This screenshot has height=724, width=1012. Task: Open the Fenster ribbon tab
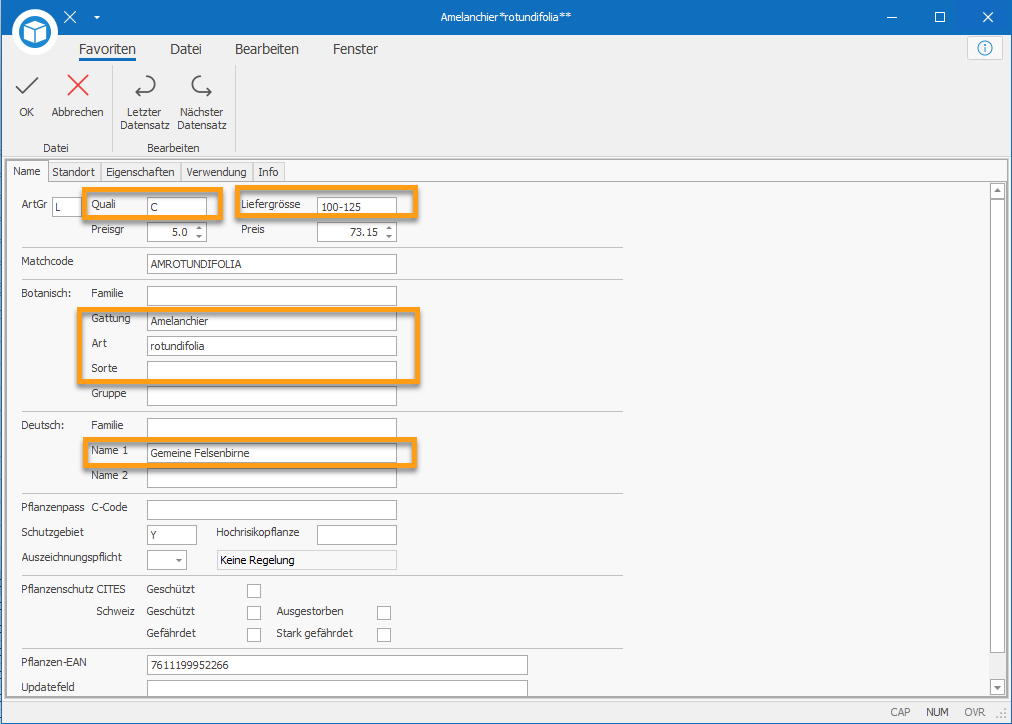(x=355, y=49)
